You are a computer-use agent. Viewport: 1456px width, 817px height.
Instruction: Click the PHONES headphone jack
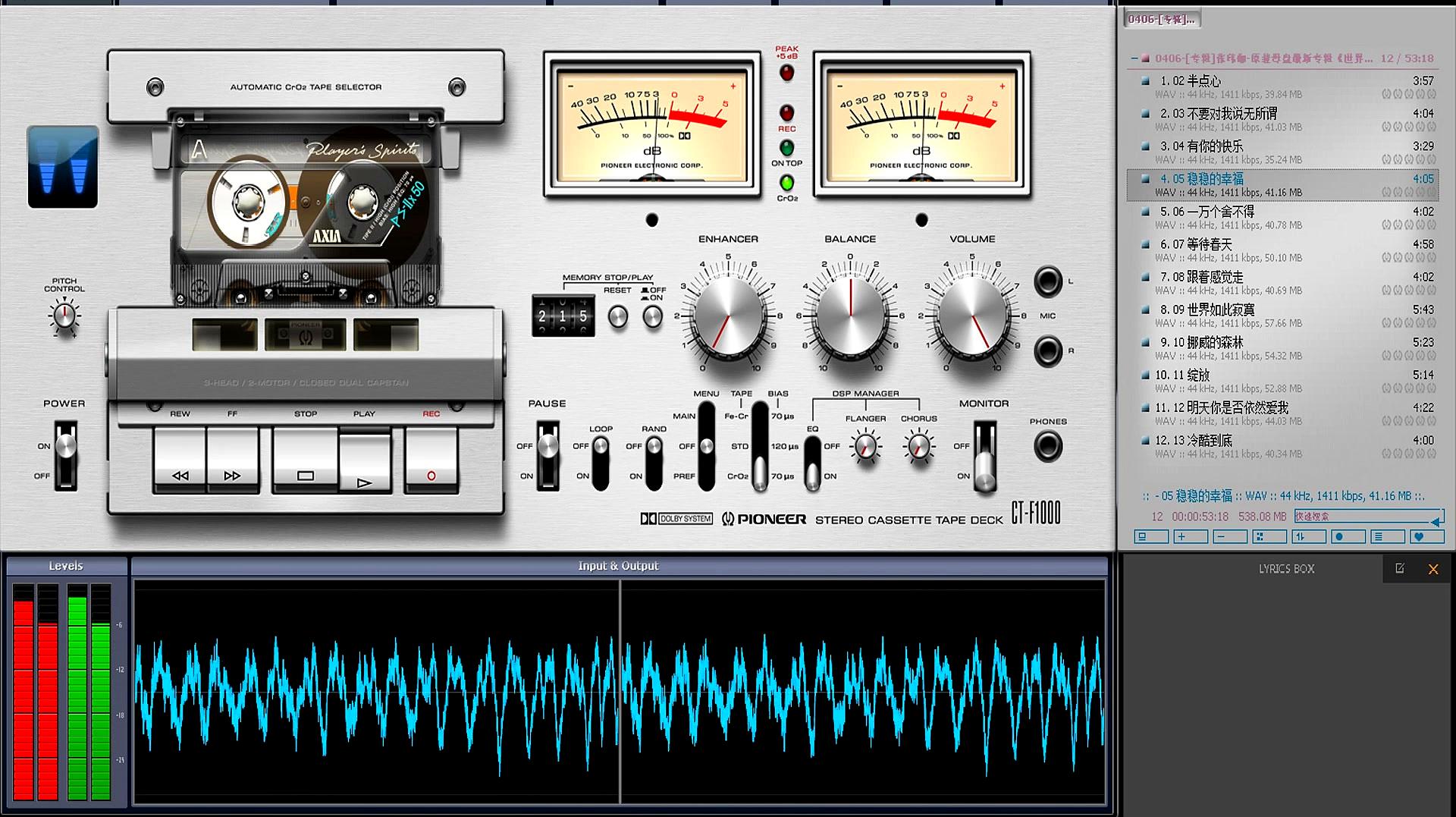1048,446
